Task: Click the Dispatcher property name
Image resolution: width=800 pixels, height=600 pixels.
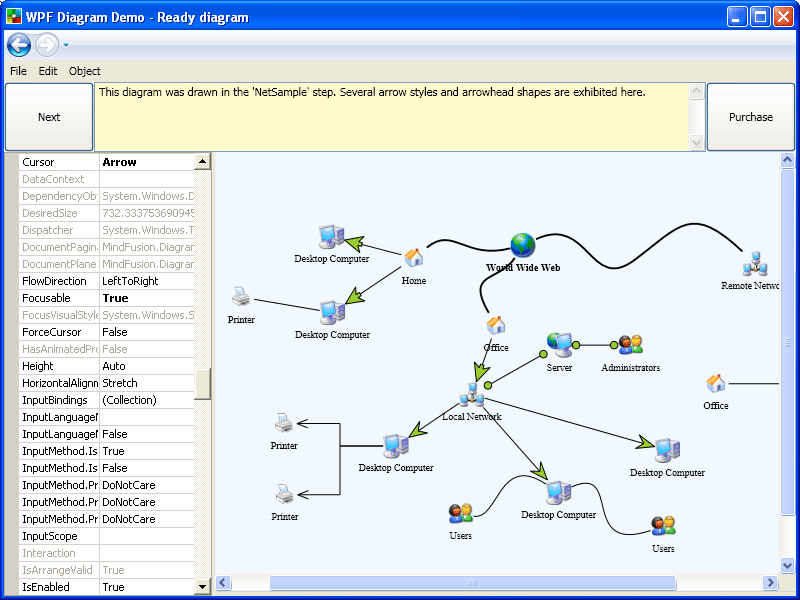Action: pyautogui.click(x=47, y=230)
